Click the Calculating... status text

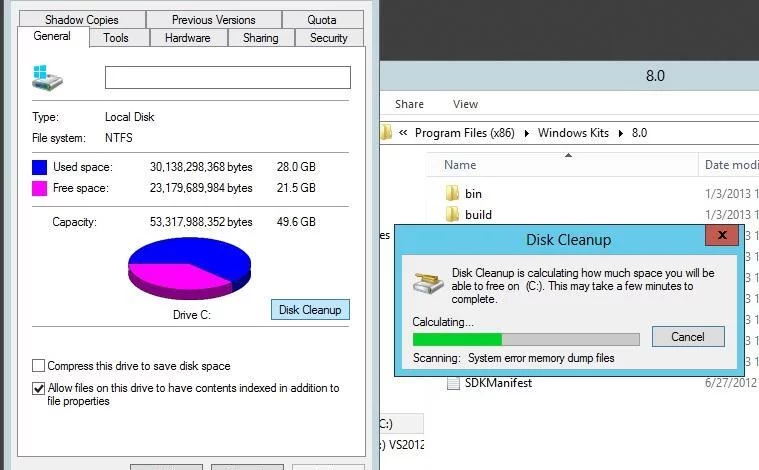443,322
